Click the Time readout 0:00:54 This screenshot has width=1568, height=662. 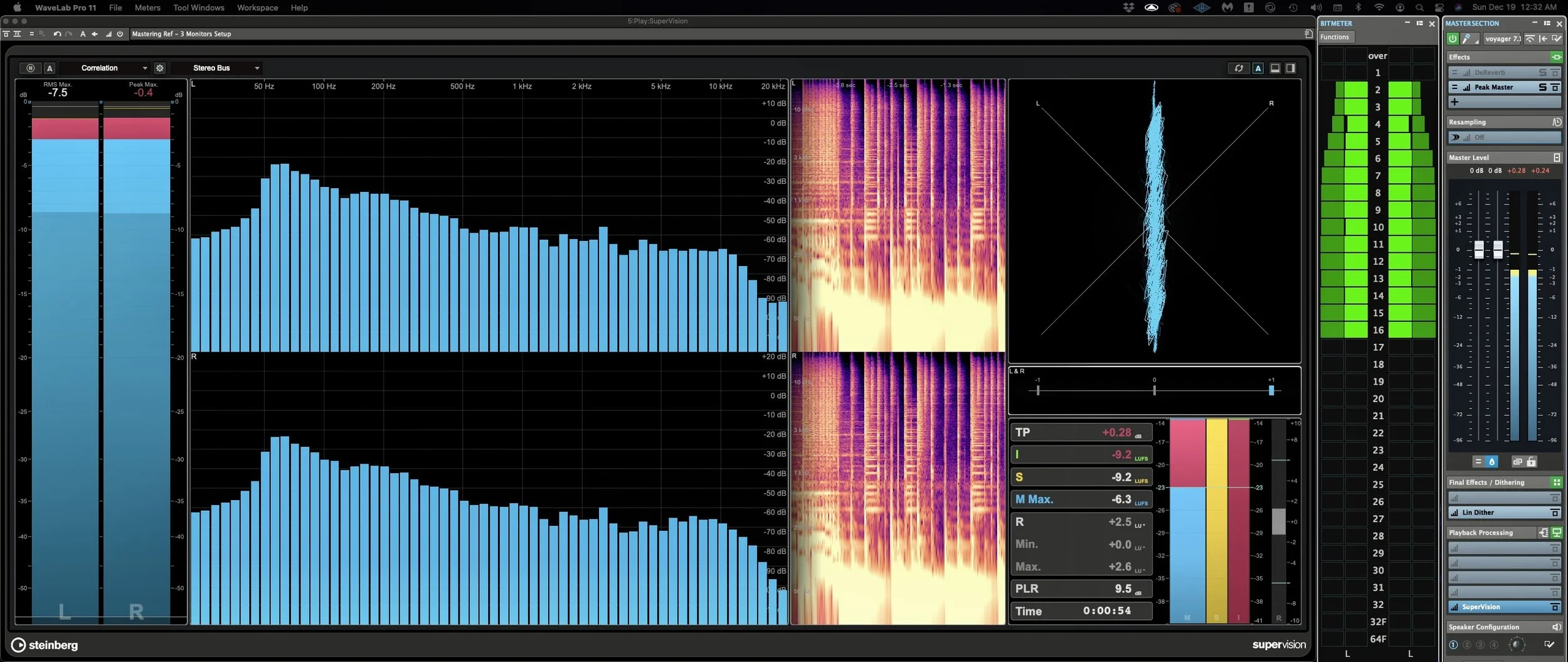coord(1107,611)
